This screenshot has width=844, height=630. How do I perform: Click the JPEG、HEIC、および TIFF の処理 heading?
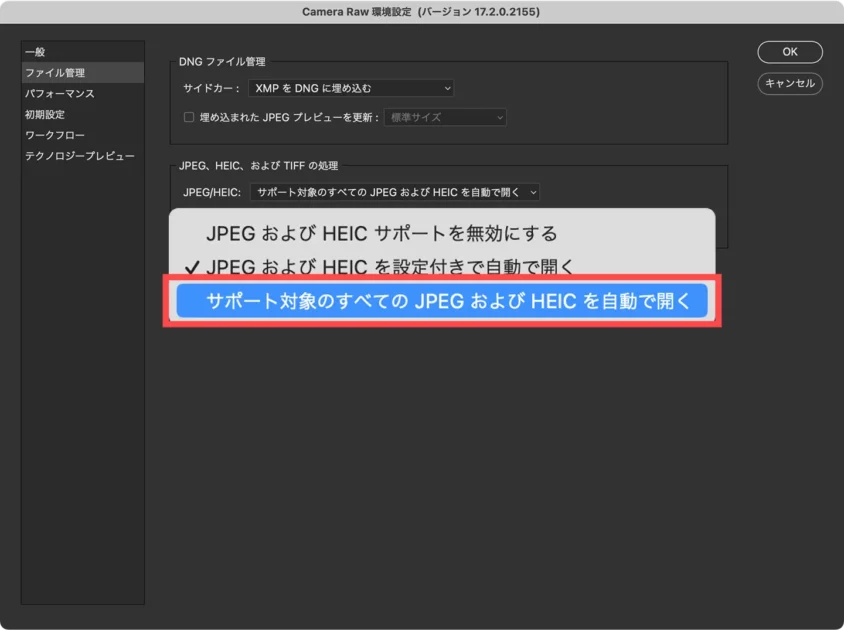[265, 166]
